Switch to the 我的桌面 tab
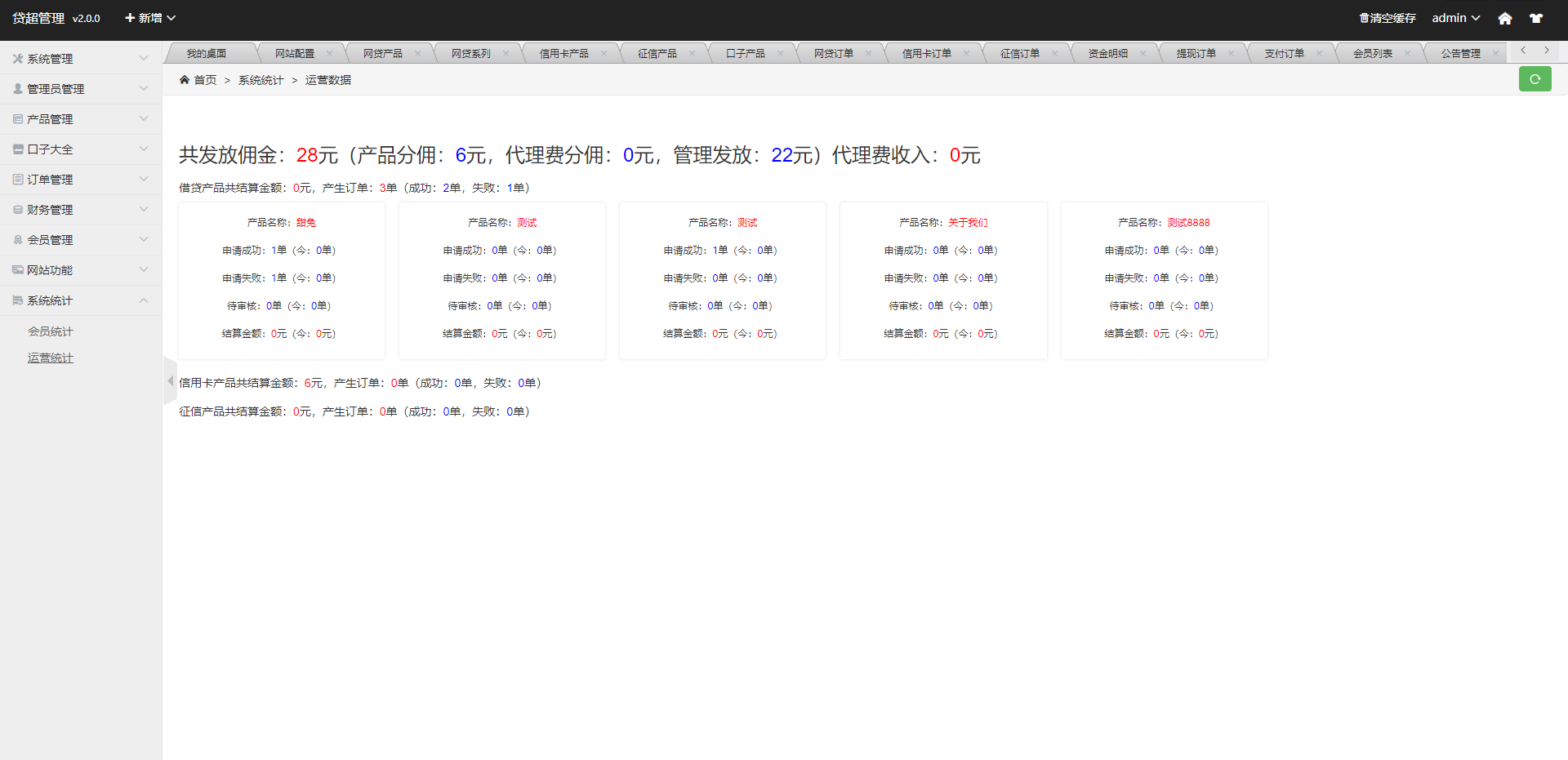The width and height of the screenshot is (1568, 760). [207, 54]
